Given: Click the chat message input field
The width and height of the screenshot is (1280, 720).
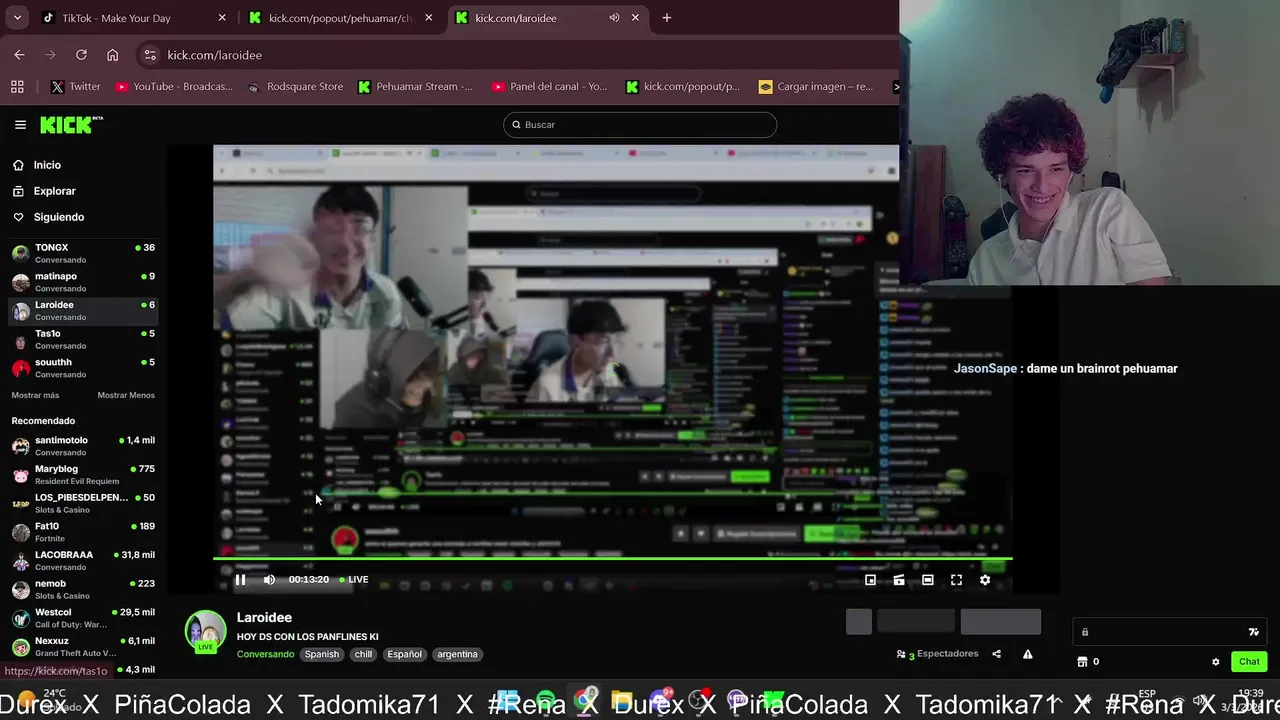Looking at the screenshot, I should click(x=1170, y=632).
